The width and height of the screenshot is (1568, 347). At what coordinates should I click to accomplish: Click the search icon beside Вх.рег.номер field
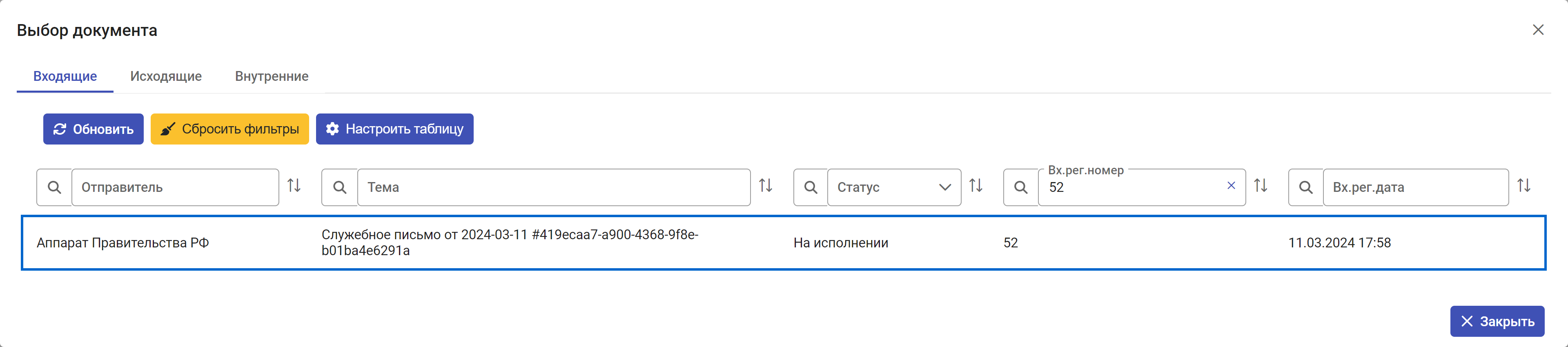coord(1021,187)
